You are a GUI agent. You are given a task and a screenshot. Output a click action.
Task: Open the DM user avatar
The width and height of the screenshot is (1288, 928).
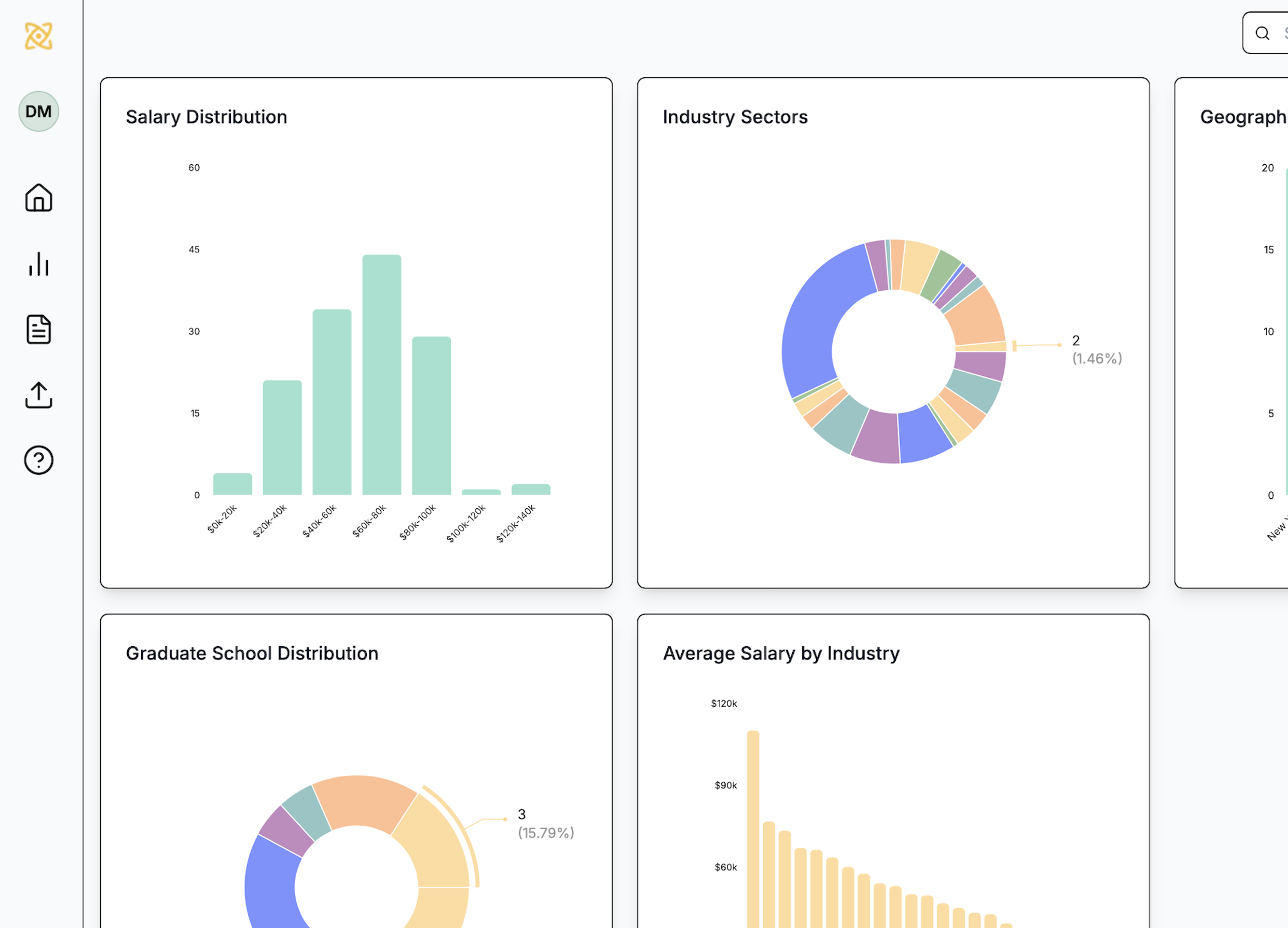tap(38, 112)
